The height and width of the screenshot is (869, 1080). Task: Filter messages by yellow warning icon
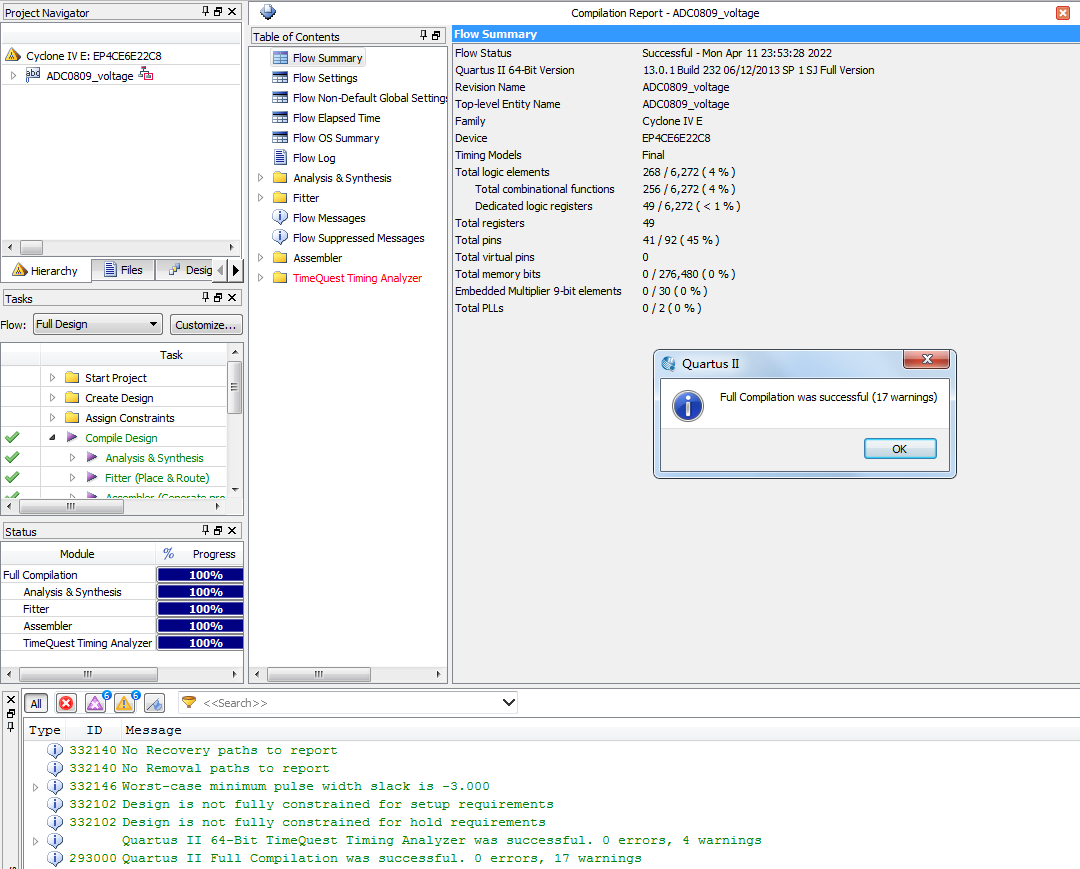coord(125,703)
